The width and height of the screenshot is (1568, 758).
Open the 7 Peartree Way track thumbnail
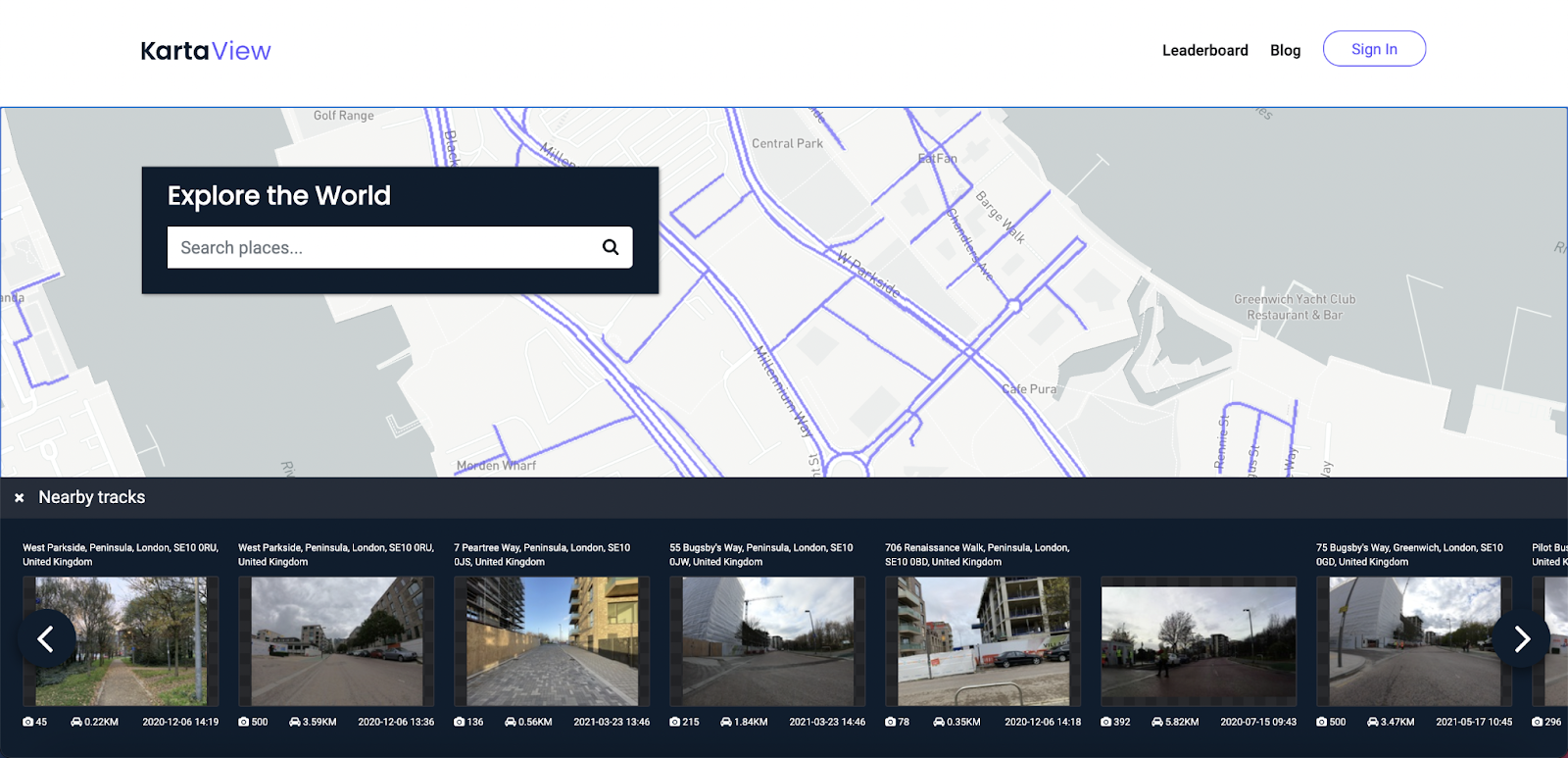(x=552, y=641)
